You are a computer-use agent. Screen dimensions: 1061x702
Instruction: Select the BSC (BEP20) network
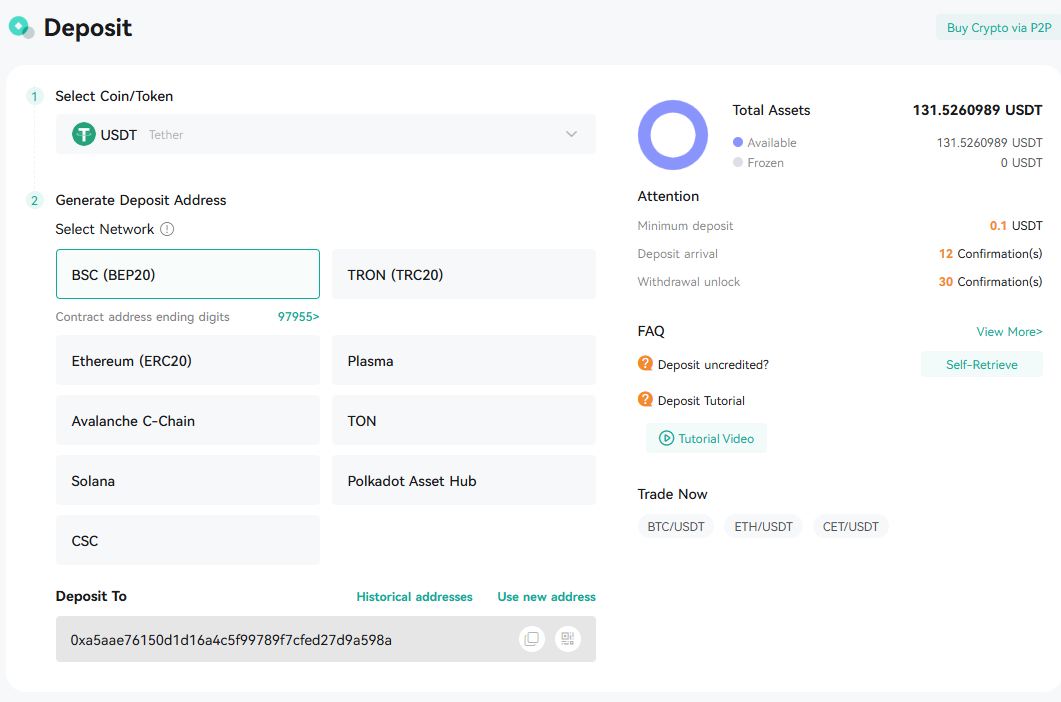[187, 274]
